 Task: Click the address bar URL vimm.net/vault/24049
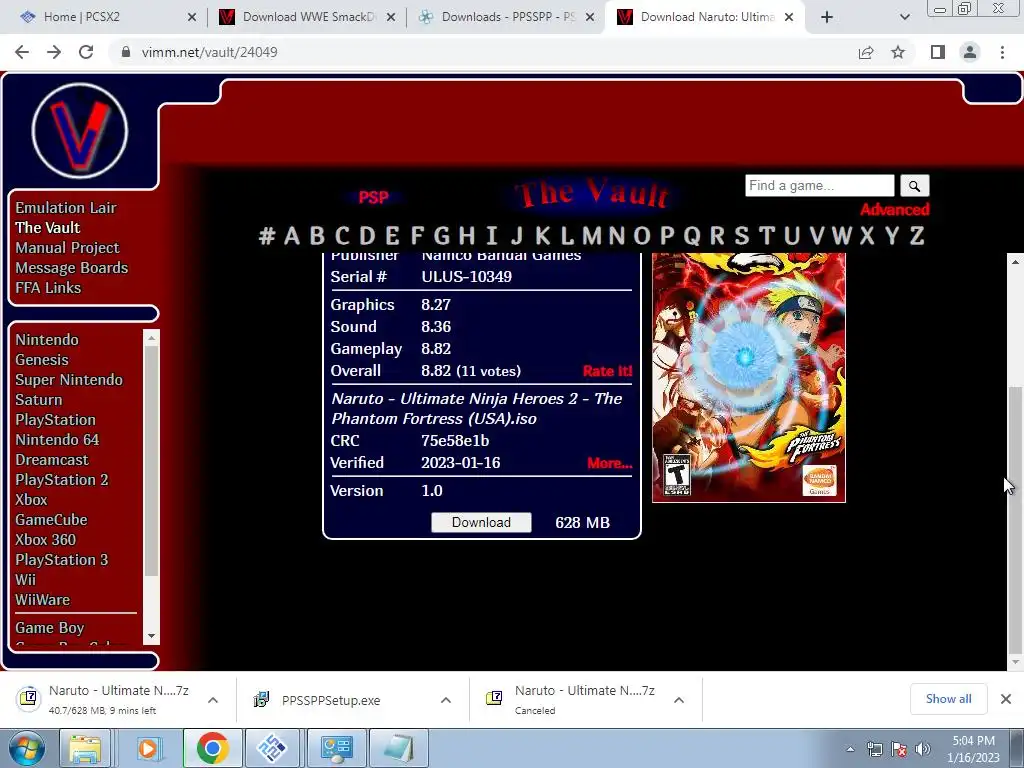click(209, 52)
